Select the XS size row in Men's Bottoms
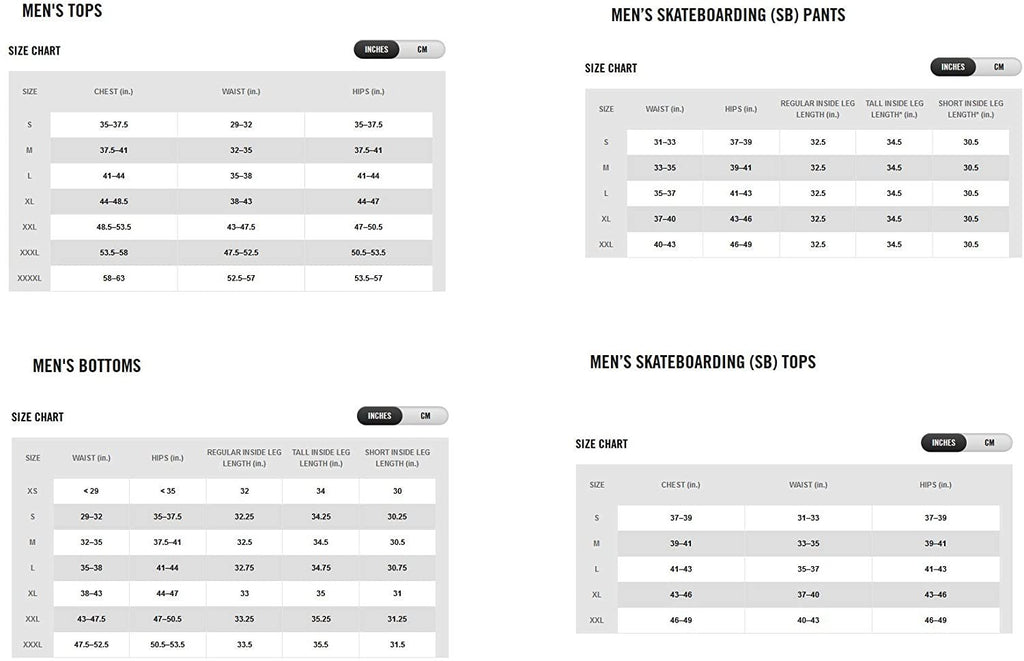Viewport: 1024px width, 661px height. pyautogui.click(x=32, y=491)
